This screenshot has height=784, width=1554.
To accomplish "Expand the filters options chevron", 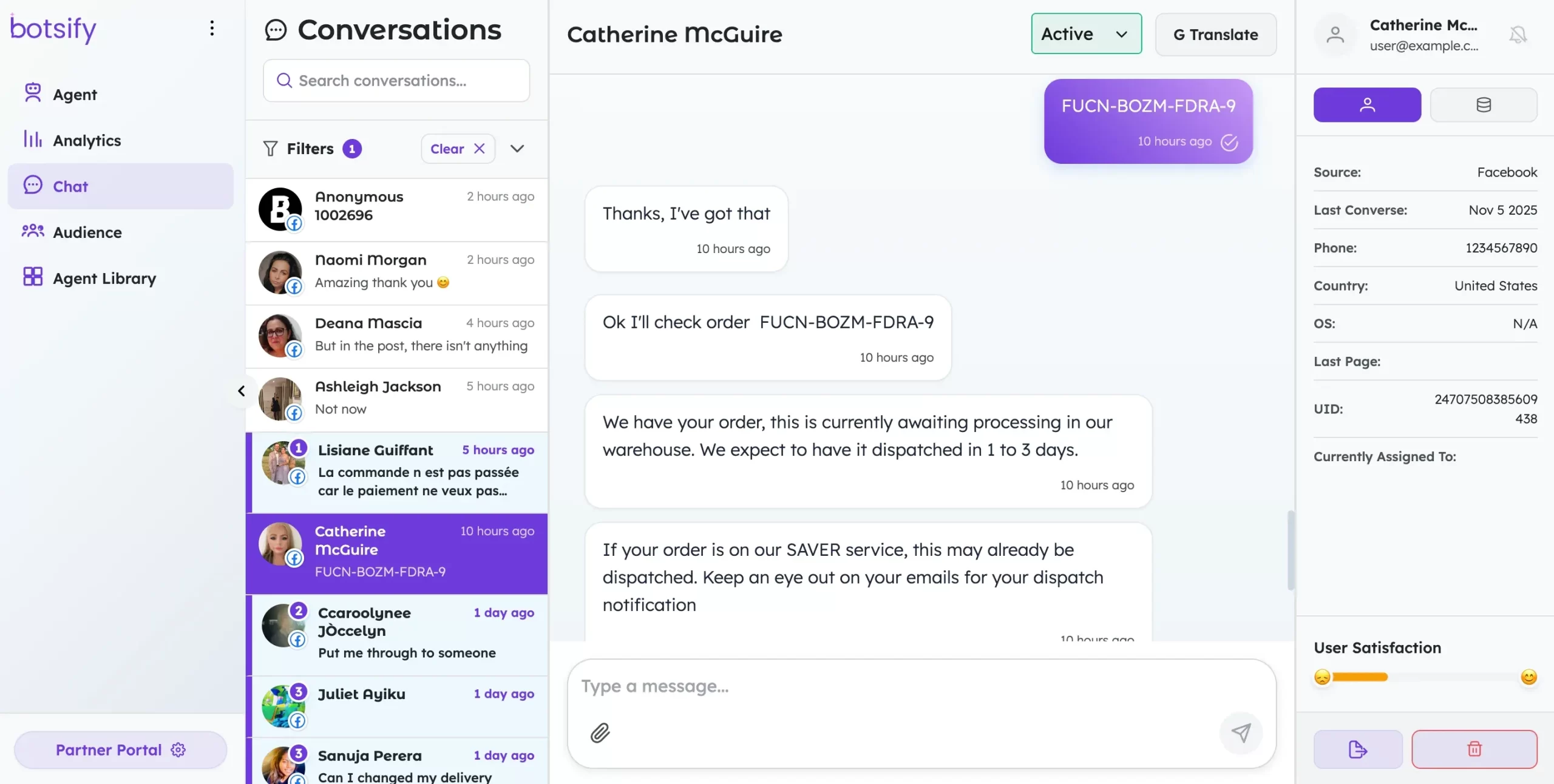I will click(x=517, y=148).
